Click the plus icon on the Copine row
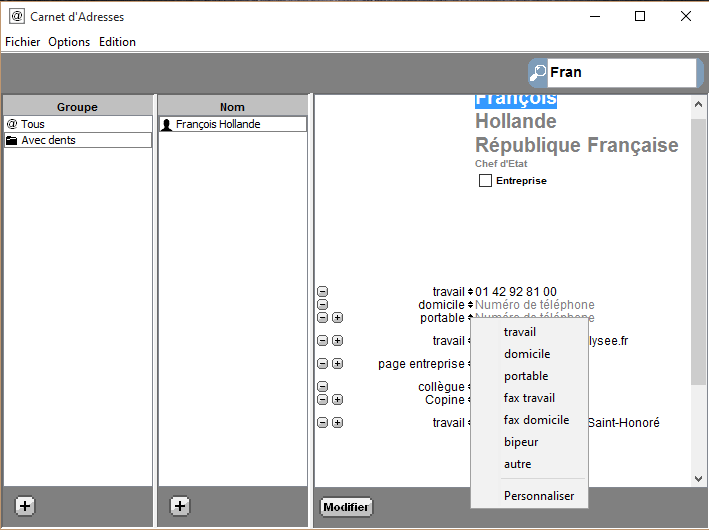This screenshot has height=530, width=709. pos(337,400)
